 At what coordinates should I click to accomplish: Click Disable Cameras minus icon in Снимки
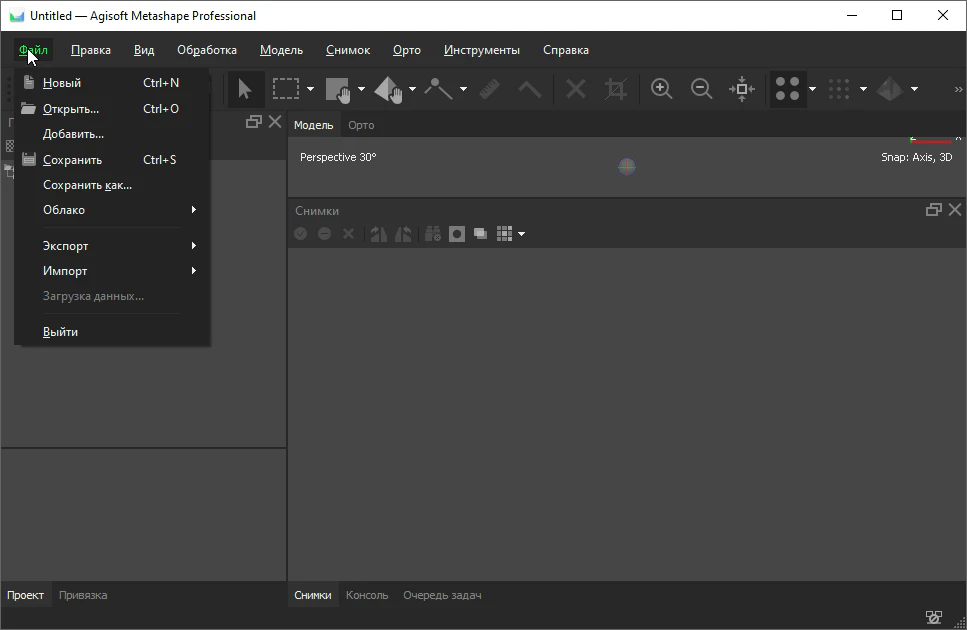(324, 234)
